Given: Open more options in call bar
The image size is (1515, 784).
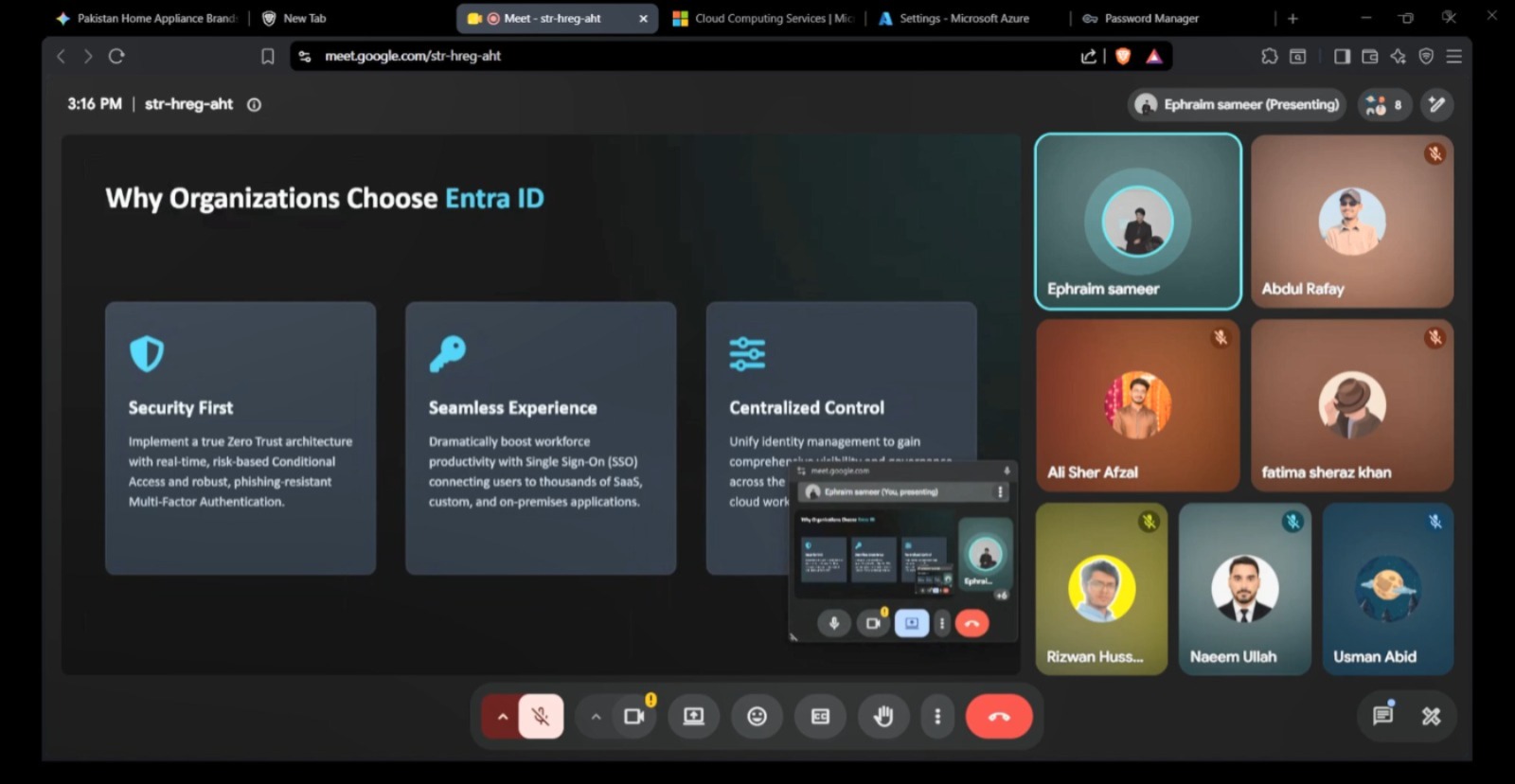Looking at the screenshot, I should [937, 717].
